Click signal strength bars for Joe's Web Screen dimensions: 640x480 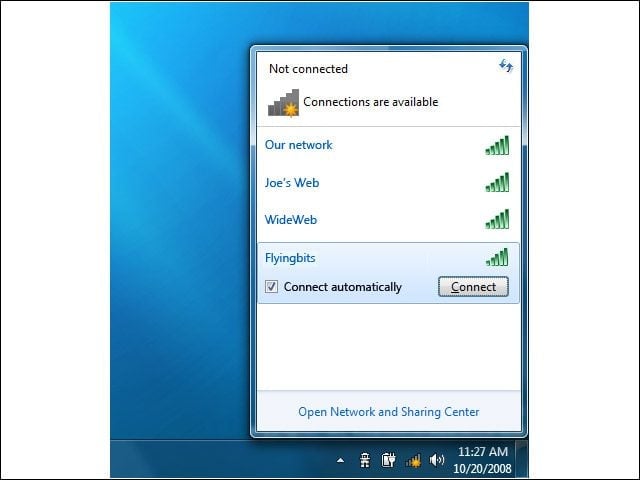497,182
